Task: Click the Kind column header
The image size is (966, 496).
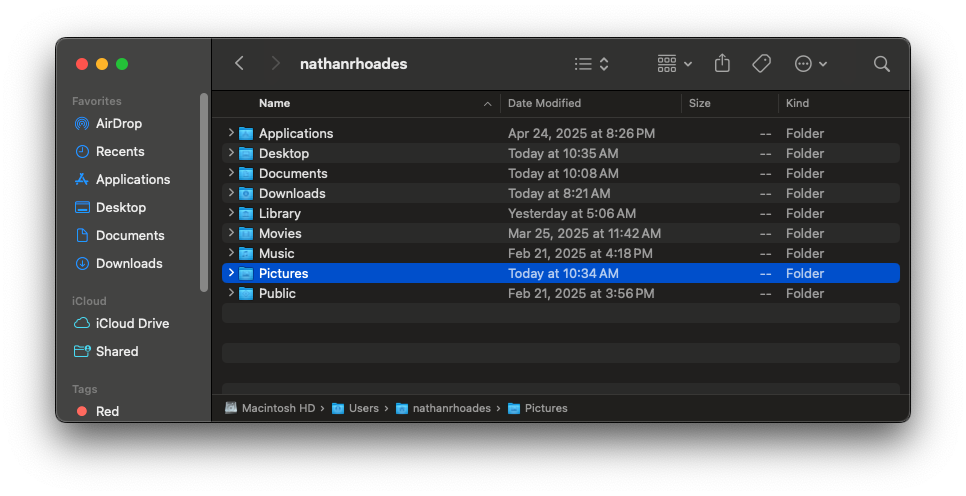Action: [x=797, y=103]
